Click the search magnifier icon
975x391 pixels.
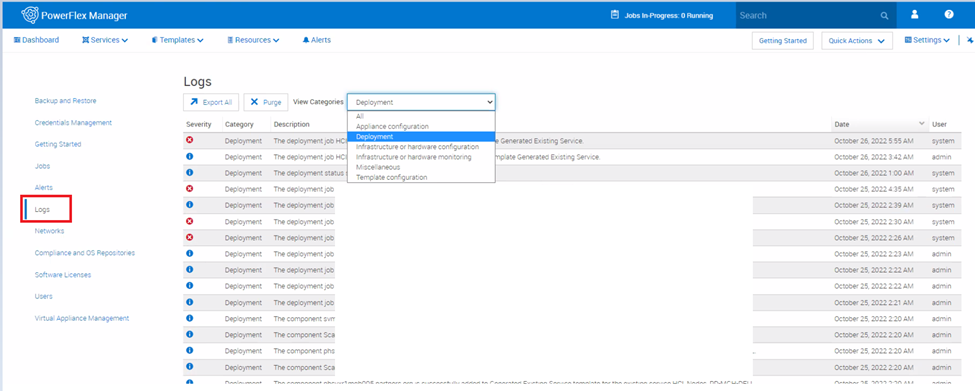tap(884, 16)
